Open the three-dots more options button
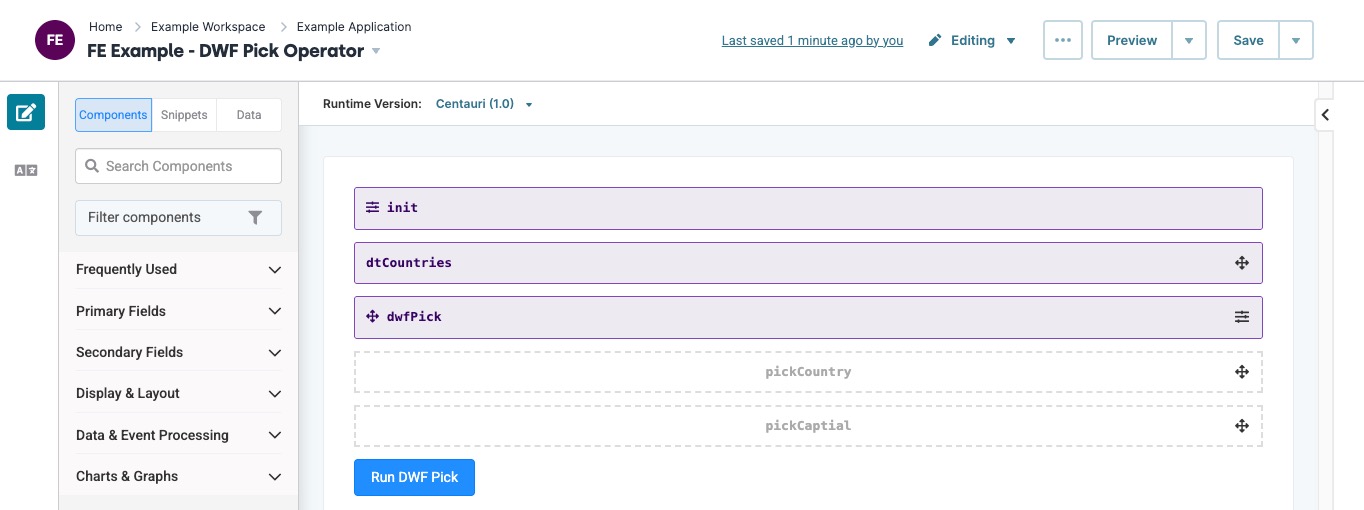This screenshot has height=510, width=1364. pos(1063,41)
